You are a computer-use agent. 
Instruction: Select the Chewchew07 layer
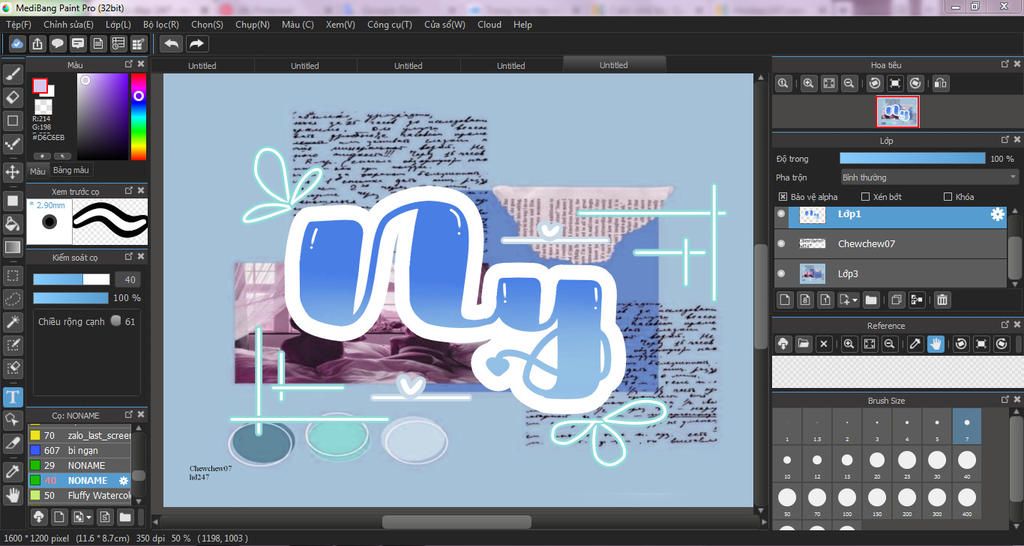pyautogui.click(x=891, y=244)
